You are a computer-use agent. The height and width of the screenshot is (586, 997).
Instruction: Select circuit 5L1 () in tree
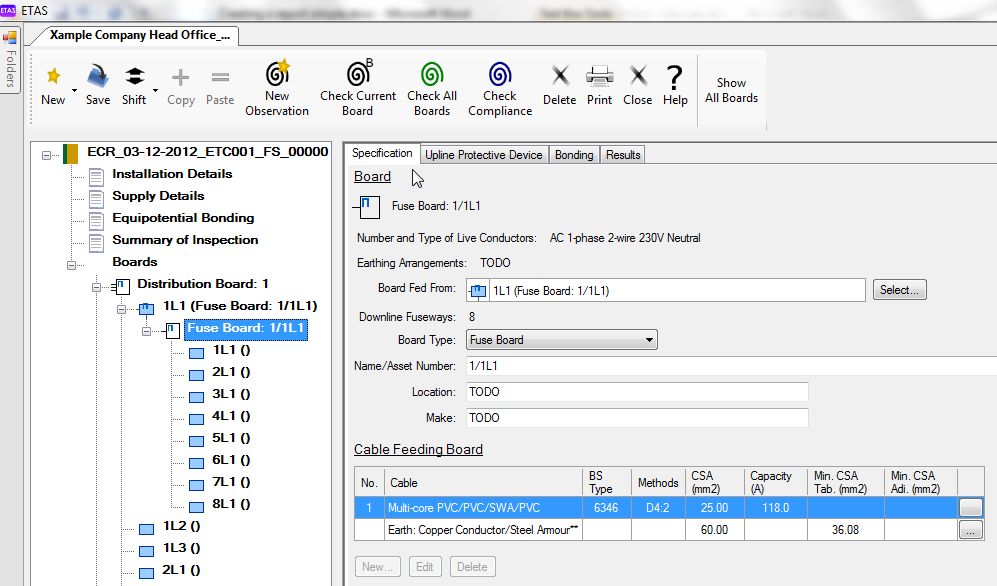coord(231,438)
